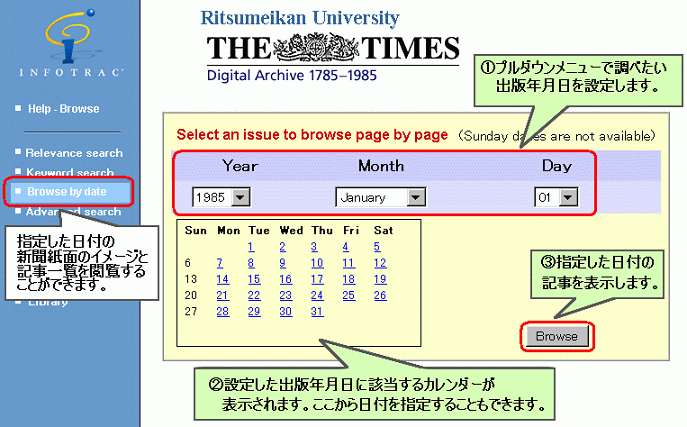Select calendar date 1
The width and height of the screenshot is (687, 427).
click(x=251, y=247)
